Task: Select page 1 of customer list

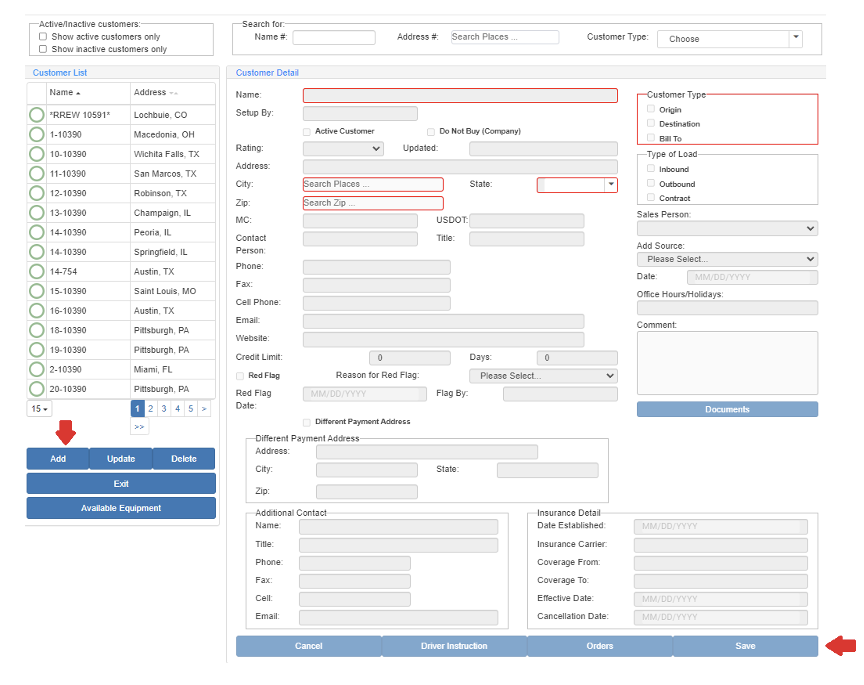Action: 137,409
